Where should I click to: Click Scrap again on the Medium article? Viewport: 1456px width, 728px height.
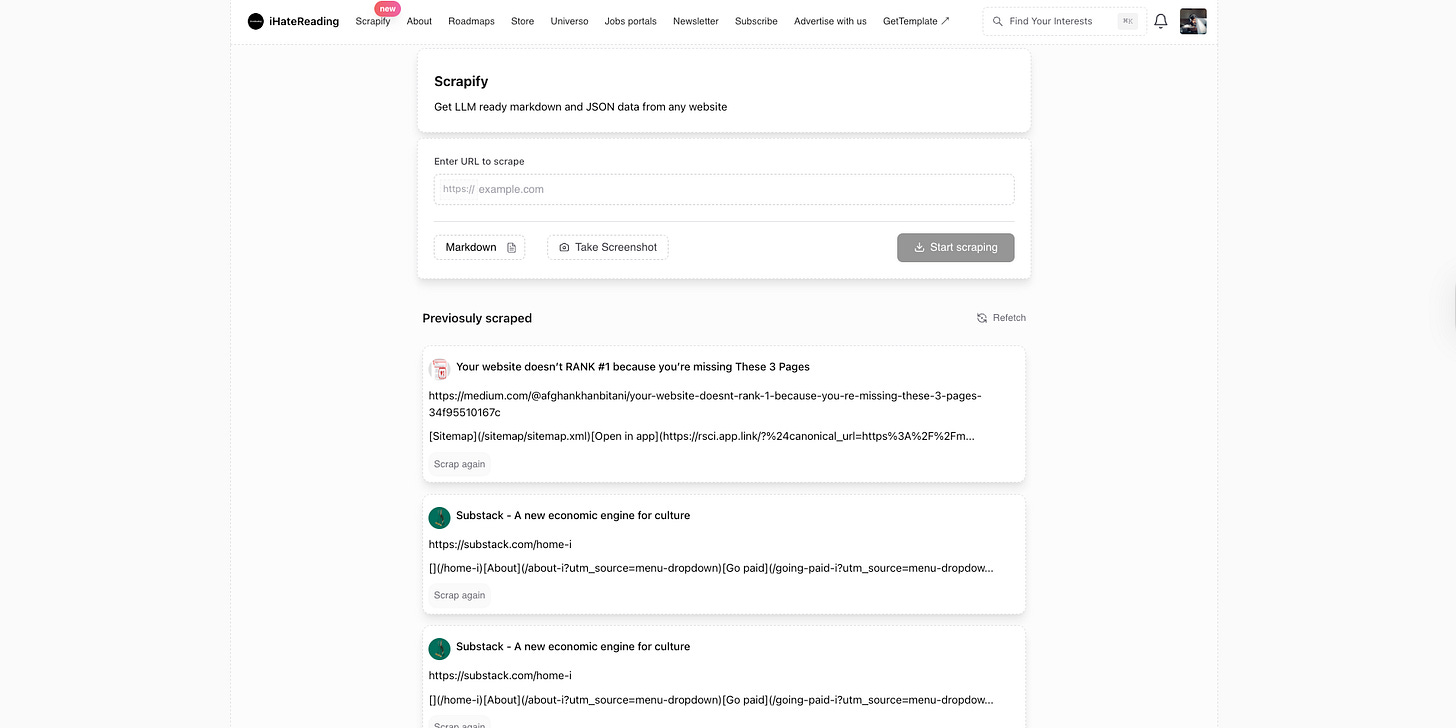click(x=459, y=464)
